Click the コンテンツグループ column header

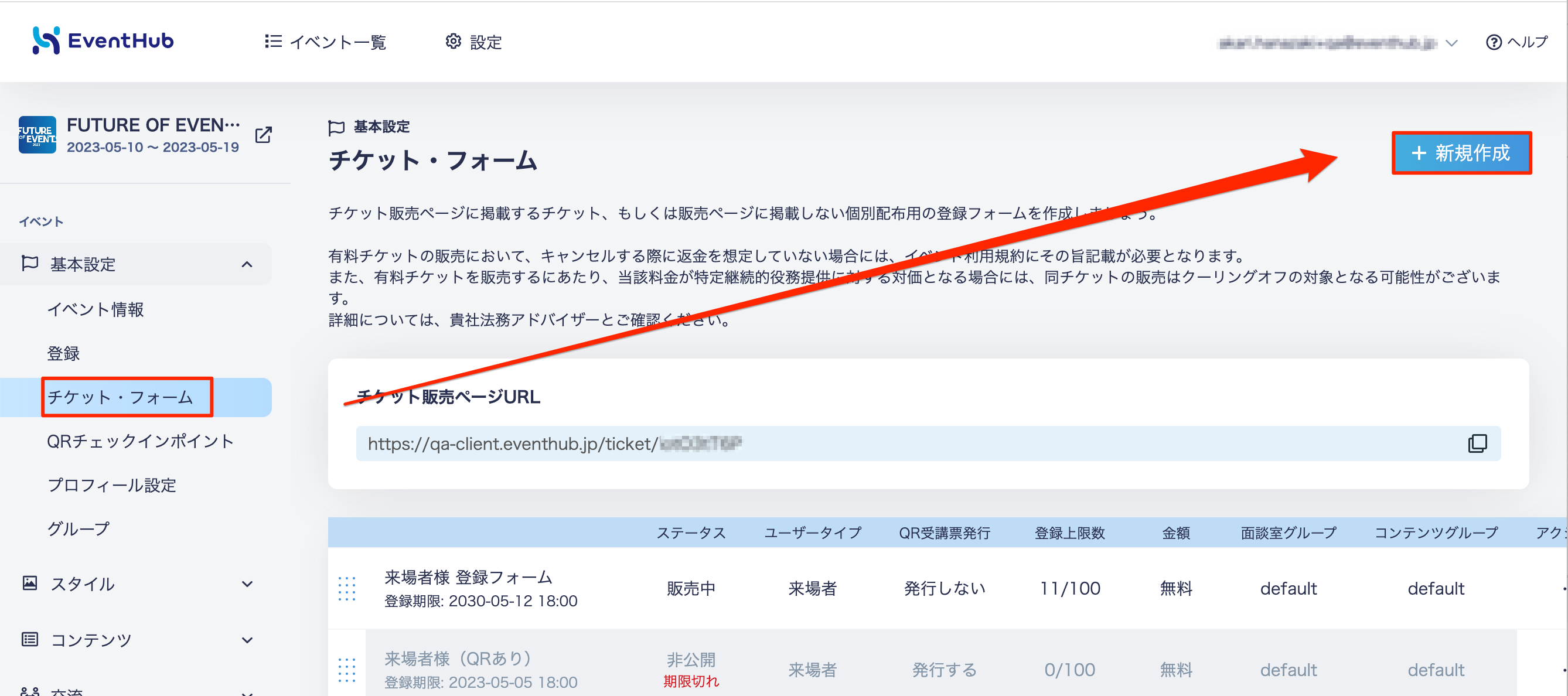[1436, 533]
